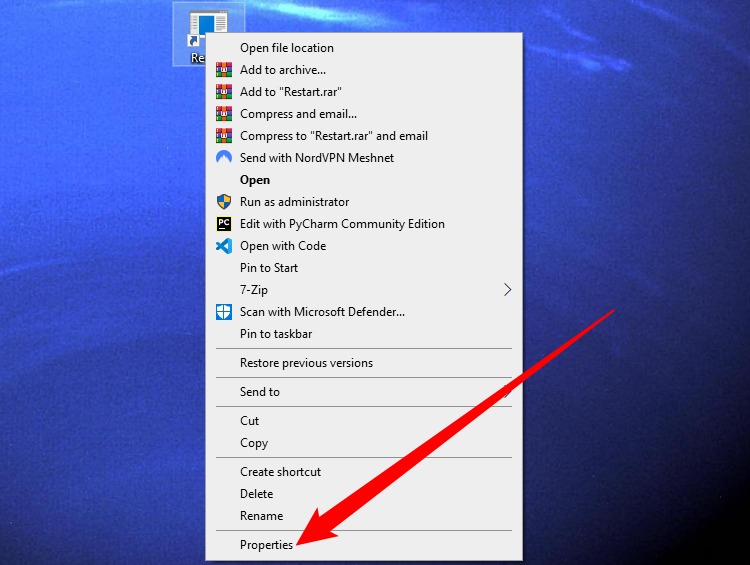Image resolution: width=750 pixels, height=565 pixels.
Task: Click the Microsoft Defender shield icon
Action: pos(224,312)
